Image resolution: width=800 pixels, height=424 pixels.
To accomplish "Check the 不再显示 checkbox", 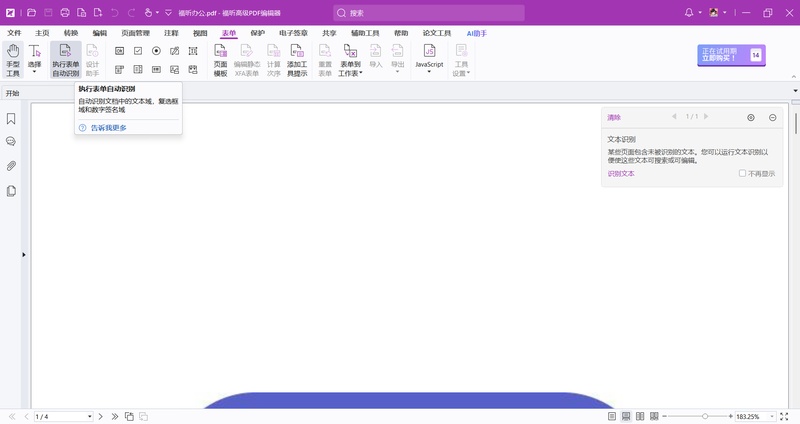I will pyautogui.click(x=742, y=173).
